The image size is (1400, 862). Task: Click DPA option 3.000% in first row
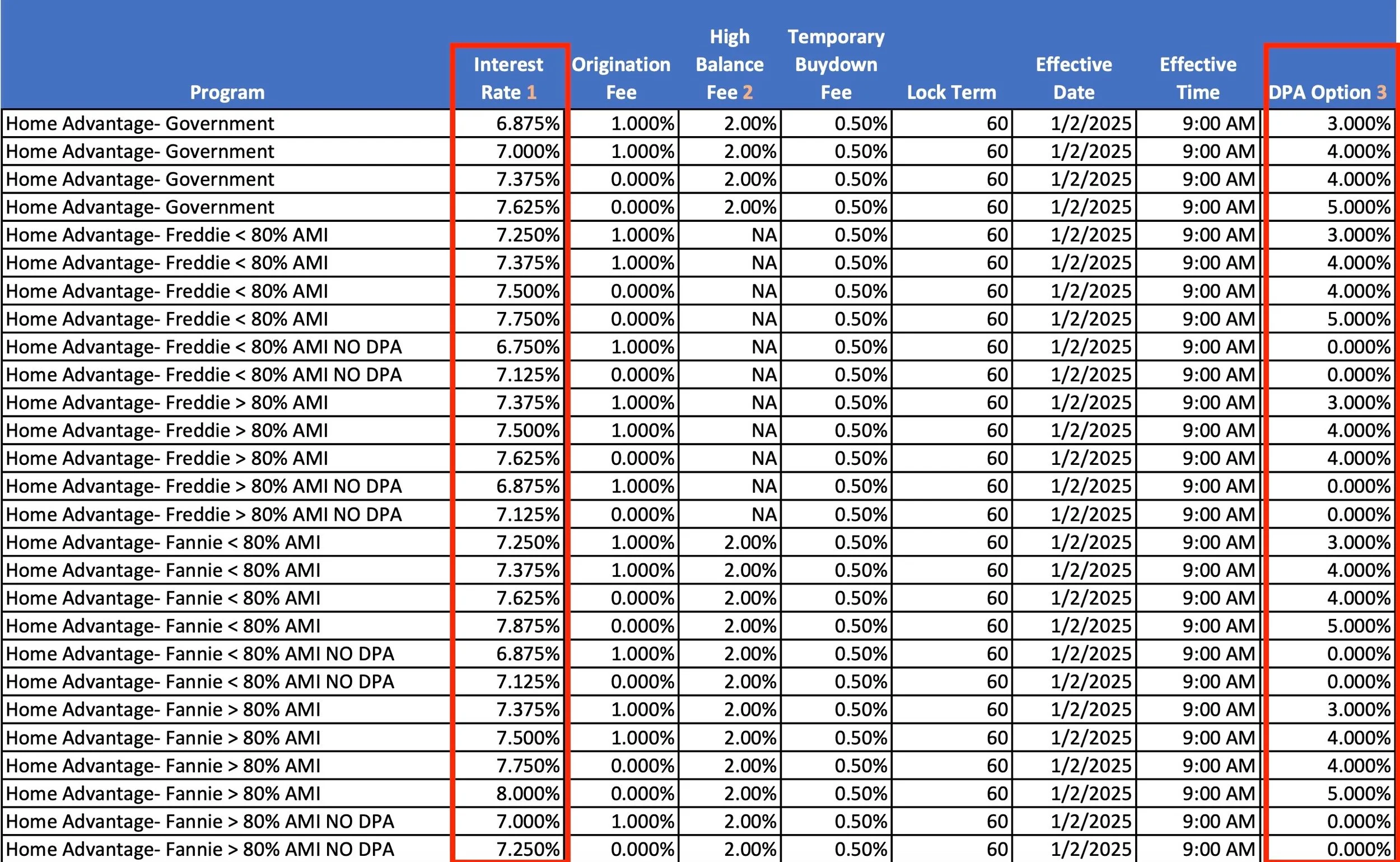tap(1358, 124)
